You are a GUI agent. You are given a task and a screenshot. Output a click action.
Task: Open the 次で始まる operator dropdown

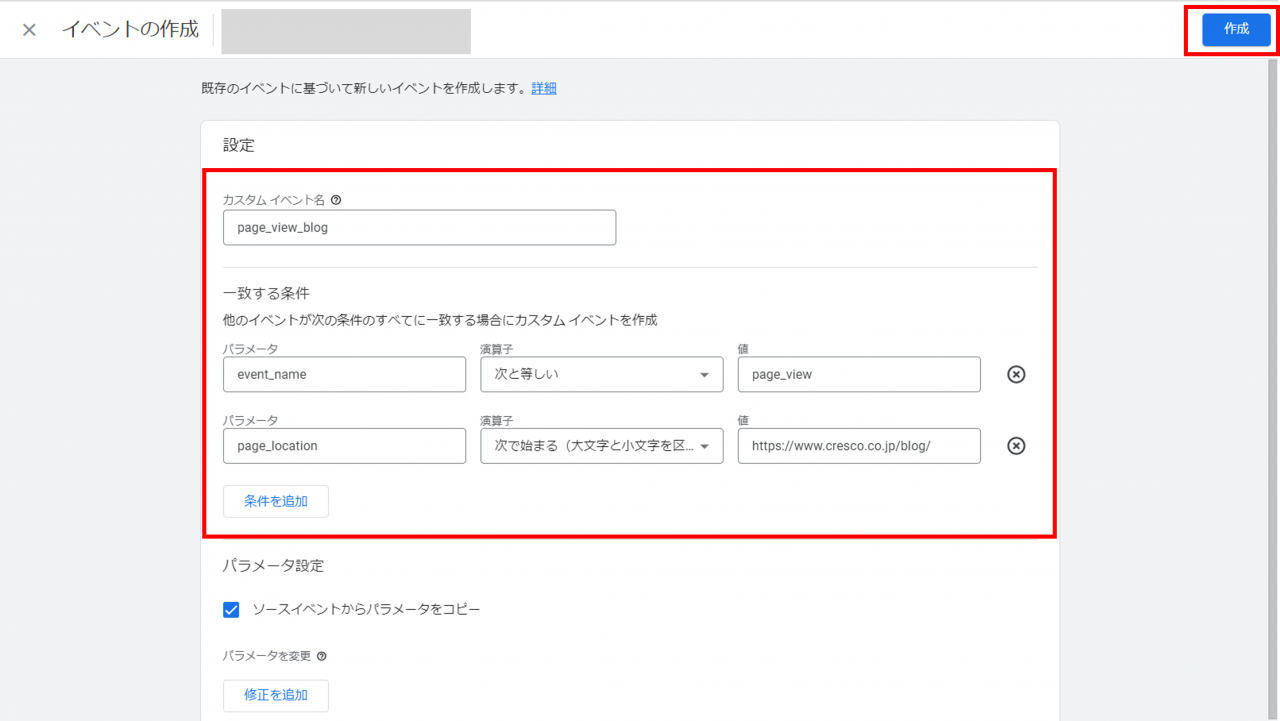601,446
